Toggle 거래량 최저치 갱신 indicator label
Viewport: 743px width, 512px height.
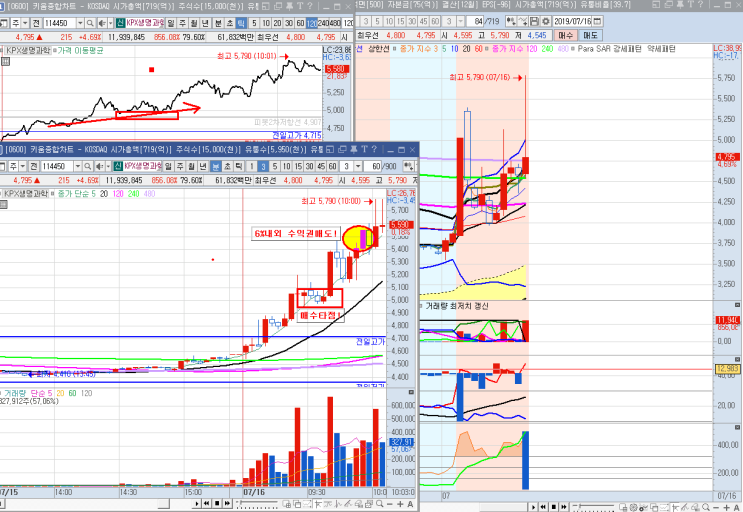457,306
